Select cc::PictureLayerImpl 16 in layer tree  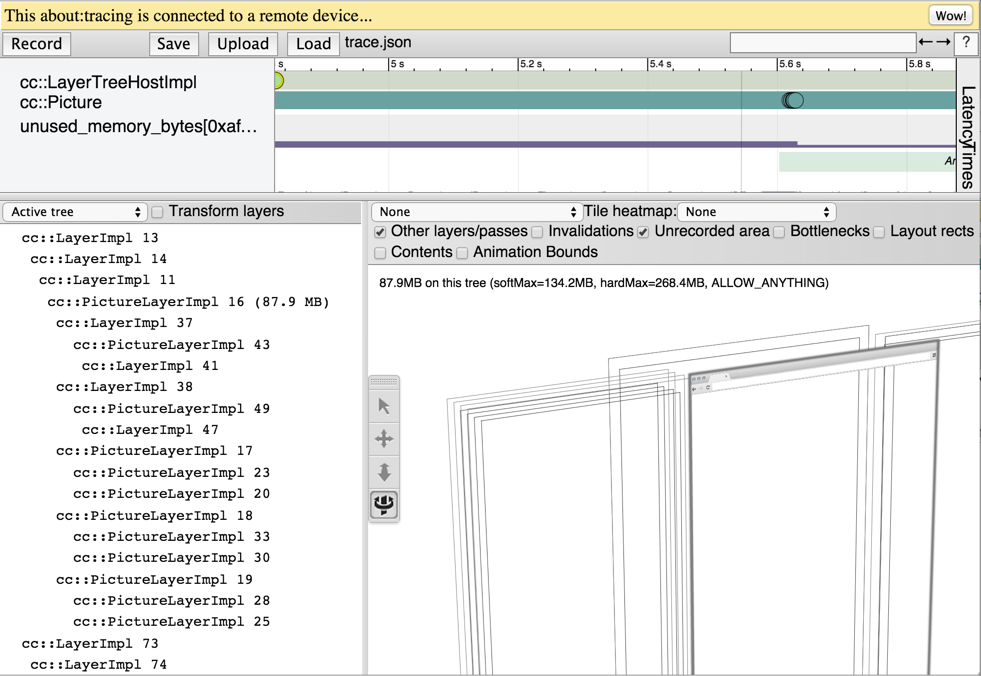(188, 302)
